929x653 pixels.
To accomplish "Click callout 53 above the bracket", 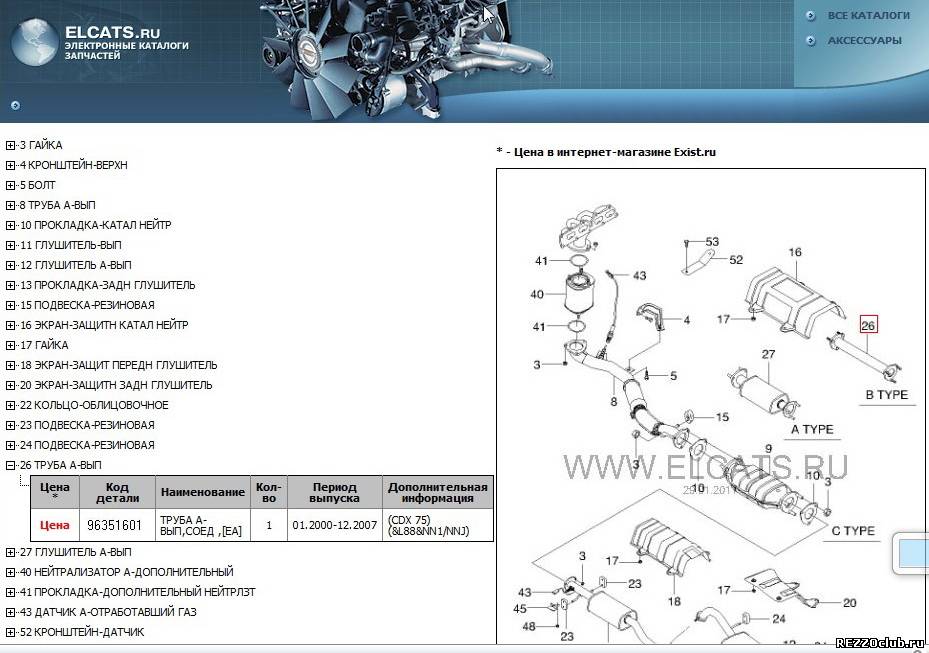I will coord(712,242).
